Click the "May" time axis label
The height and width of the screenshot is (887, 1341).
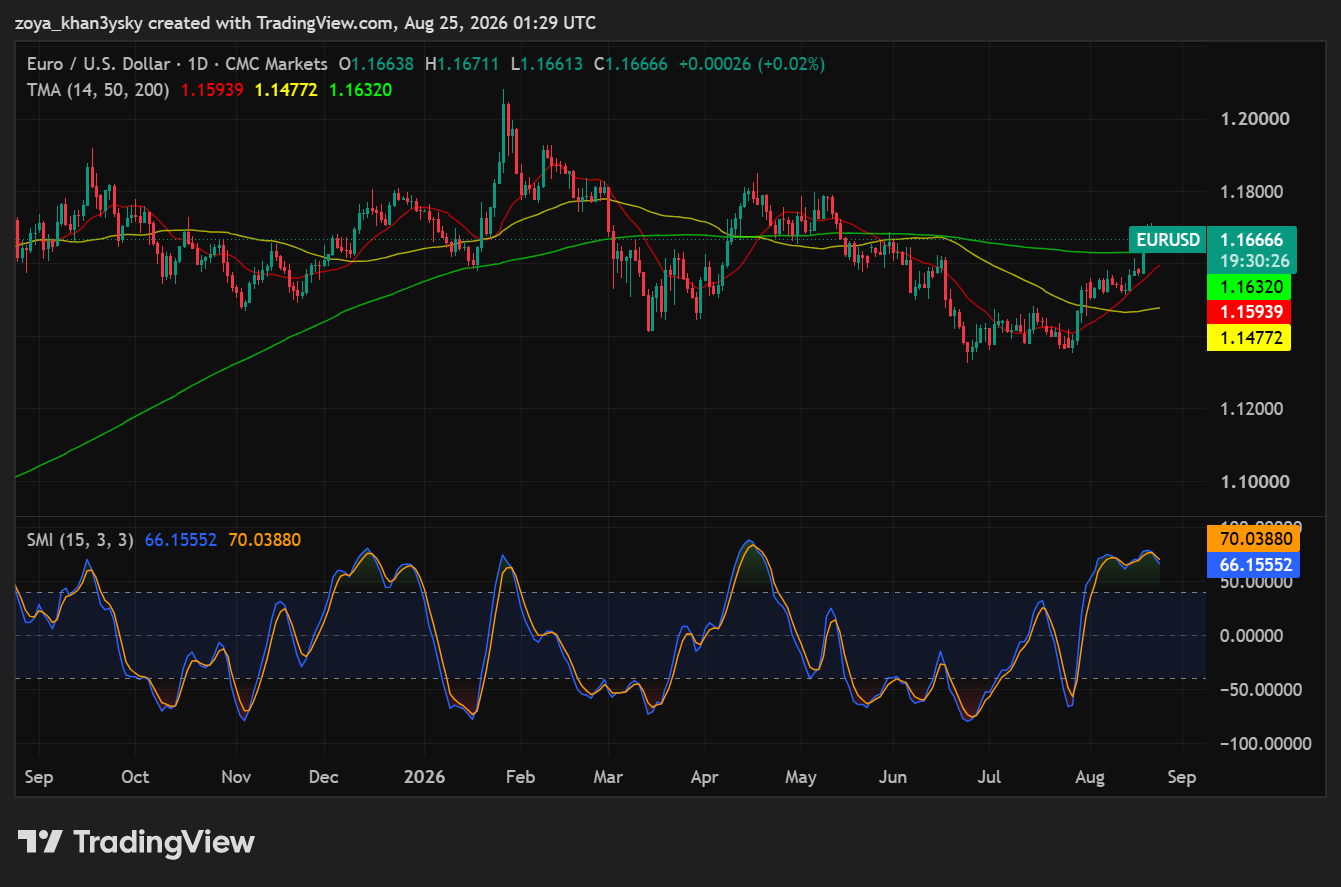pos(801,777)
